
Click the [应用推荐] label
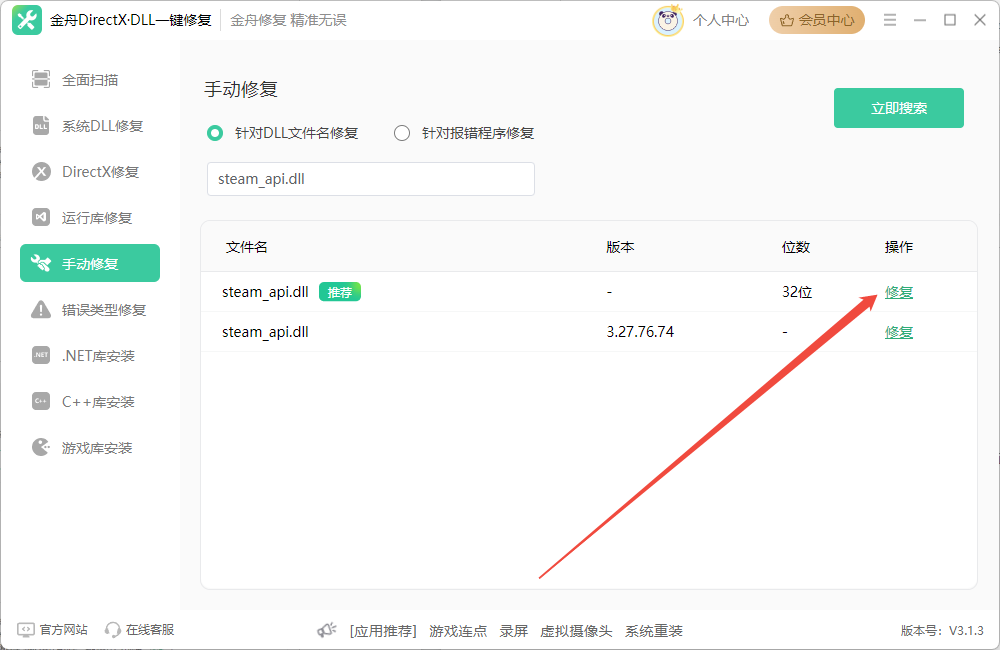pos(383,631)
